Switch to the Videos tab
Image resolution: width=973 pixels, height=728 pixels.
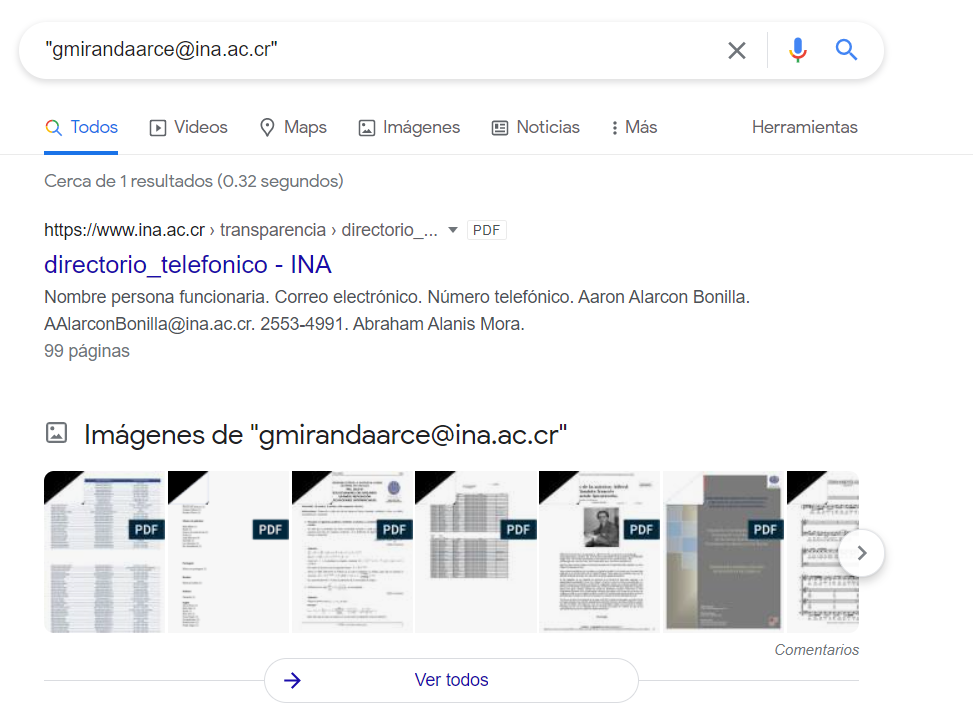point(189,127)
